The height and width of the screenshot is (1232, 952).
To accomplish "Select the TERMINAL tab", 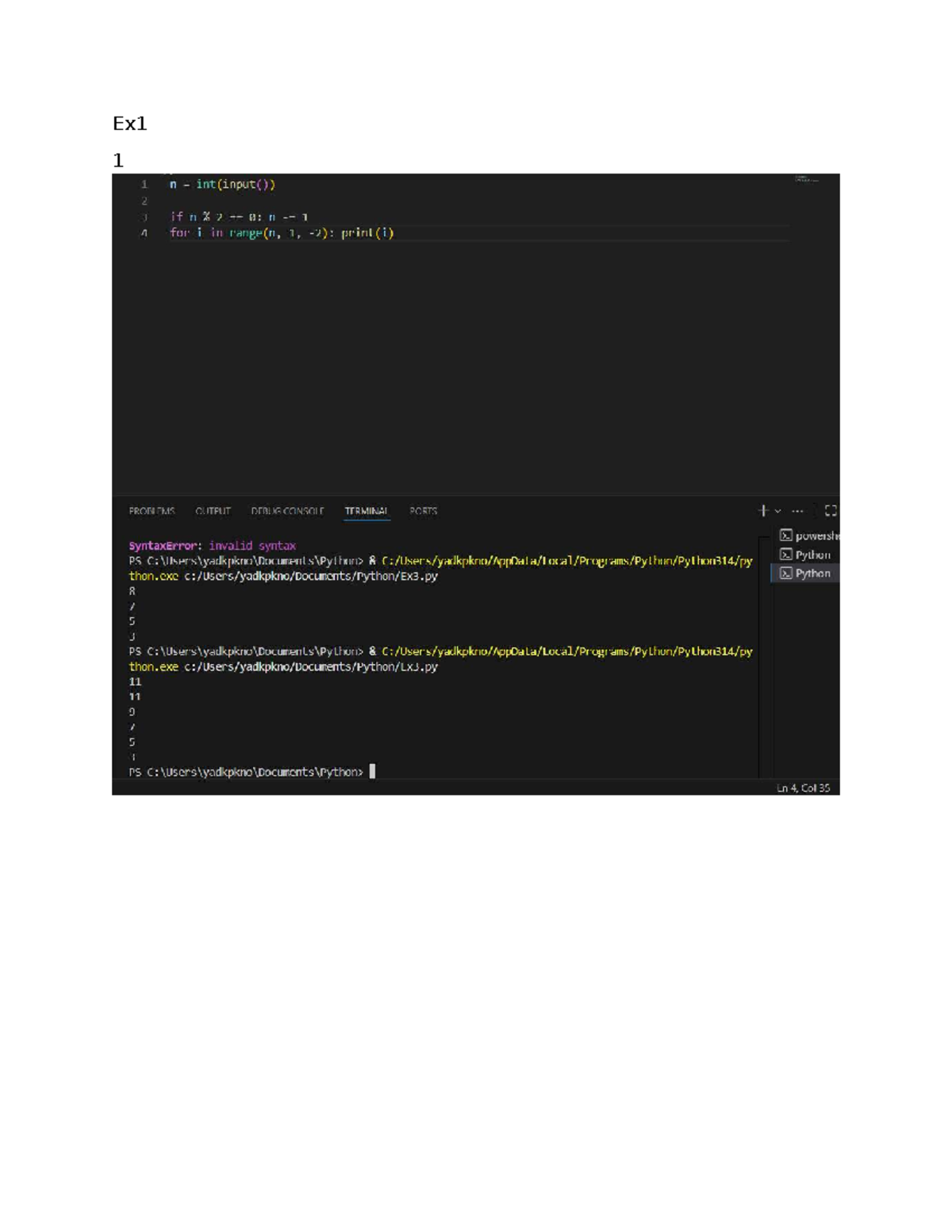I will (367, 511).
